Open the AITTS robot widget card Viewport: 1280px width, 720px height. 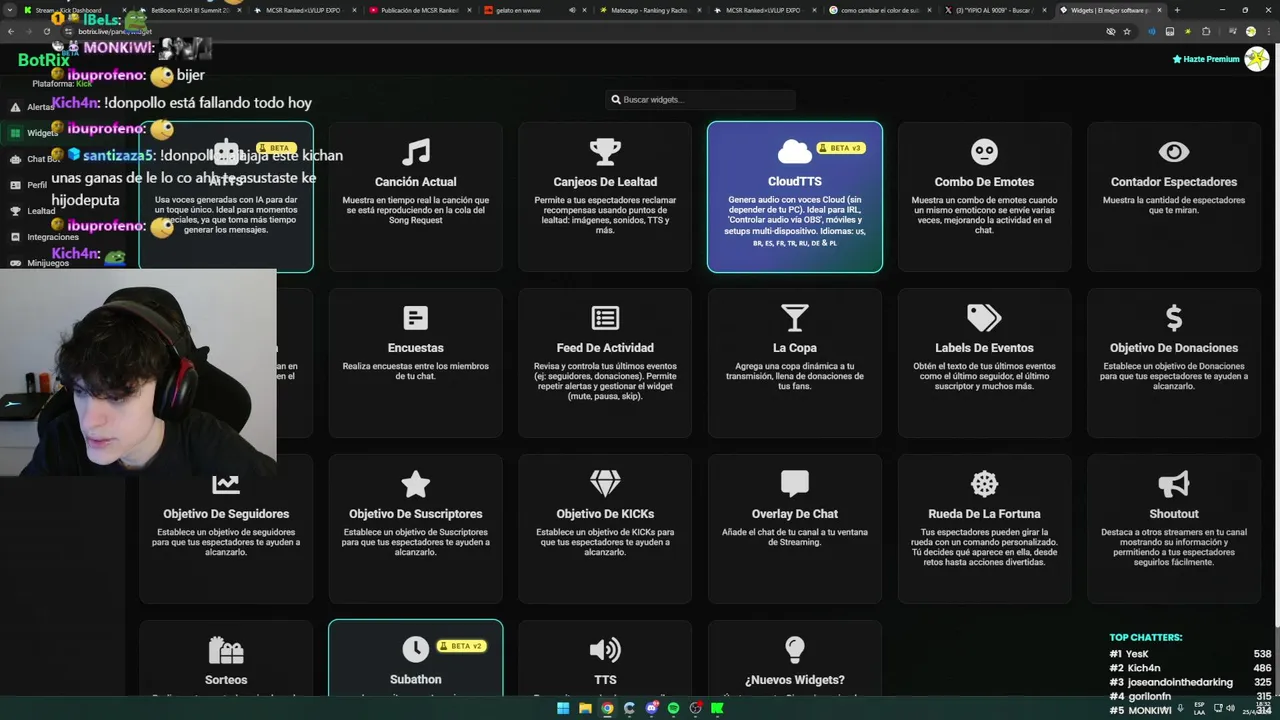226,197
